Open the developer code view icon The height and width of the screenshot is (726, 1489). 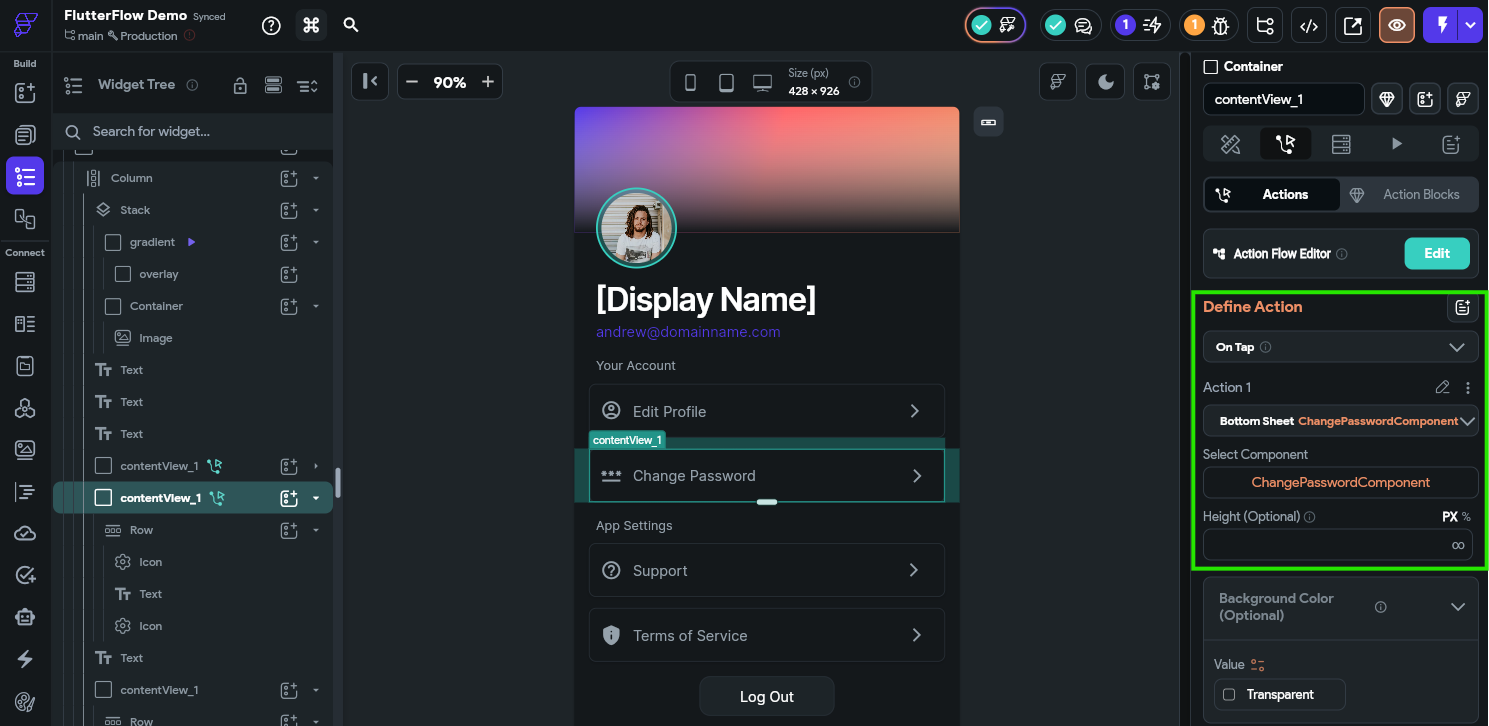click(x=1308, y=26)
